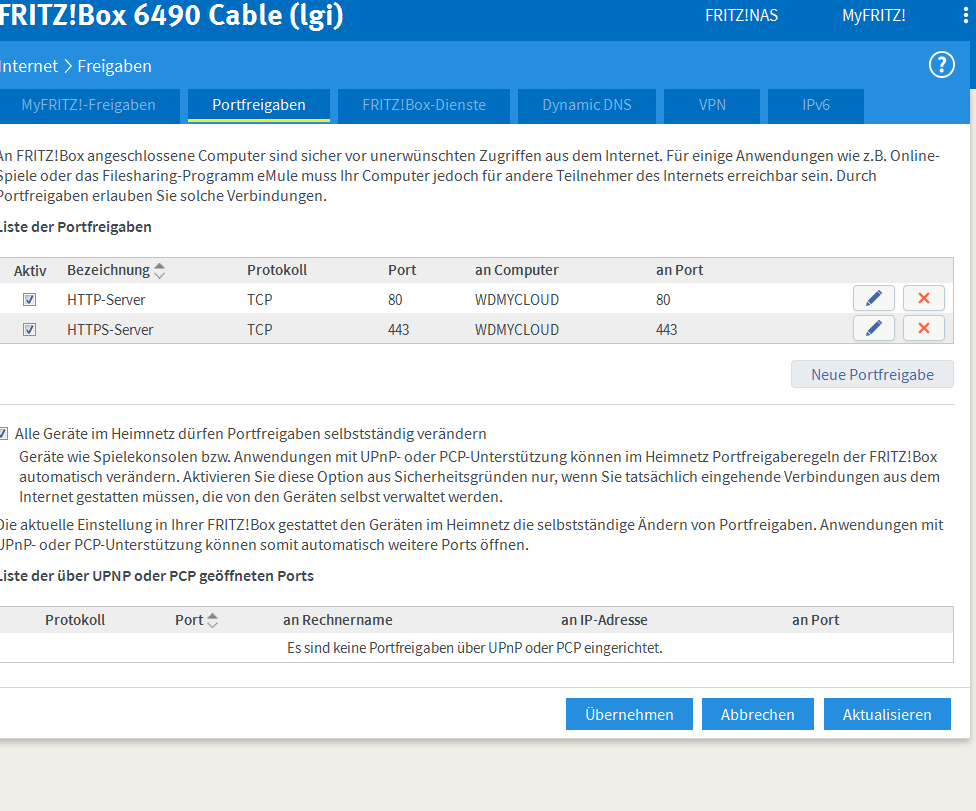Go to the Dynamic DNS tab

click(587, 105)
